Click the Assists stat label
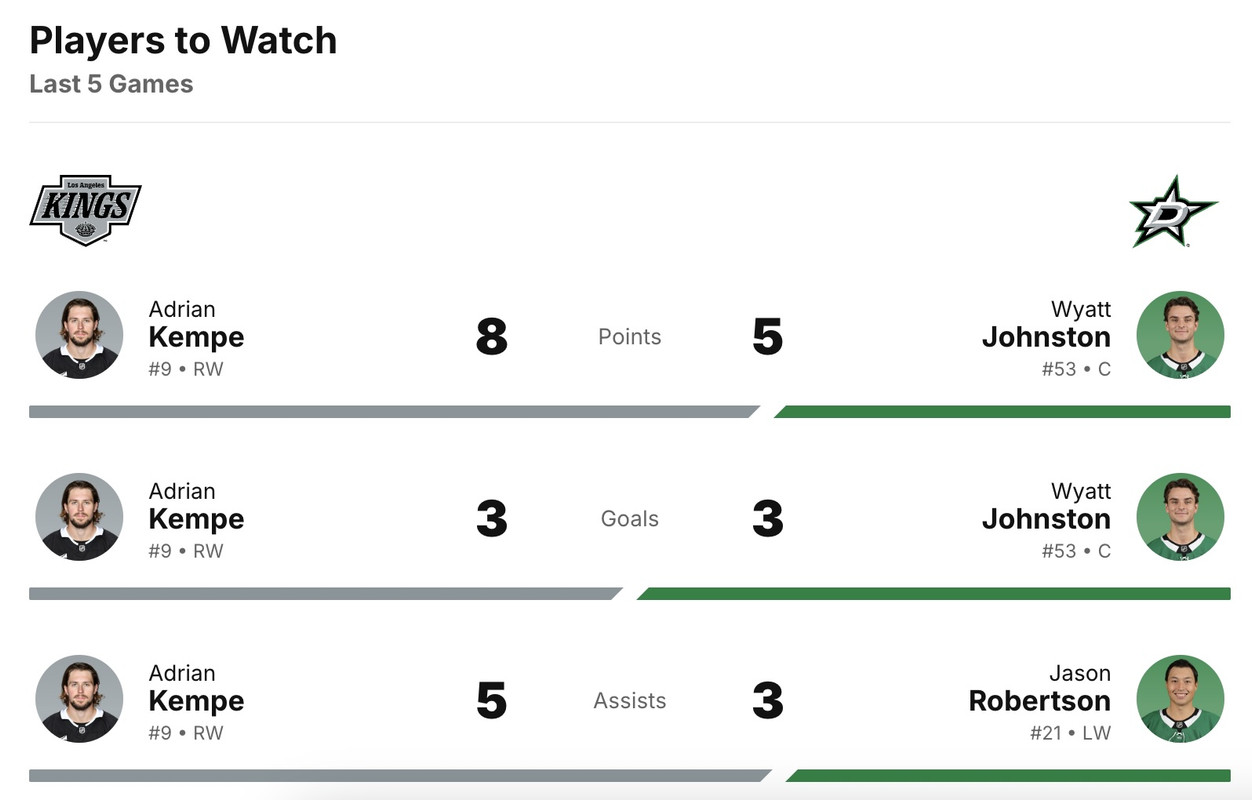1252x800 pixels. (629, 701)
